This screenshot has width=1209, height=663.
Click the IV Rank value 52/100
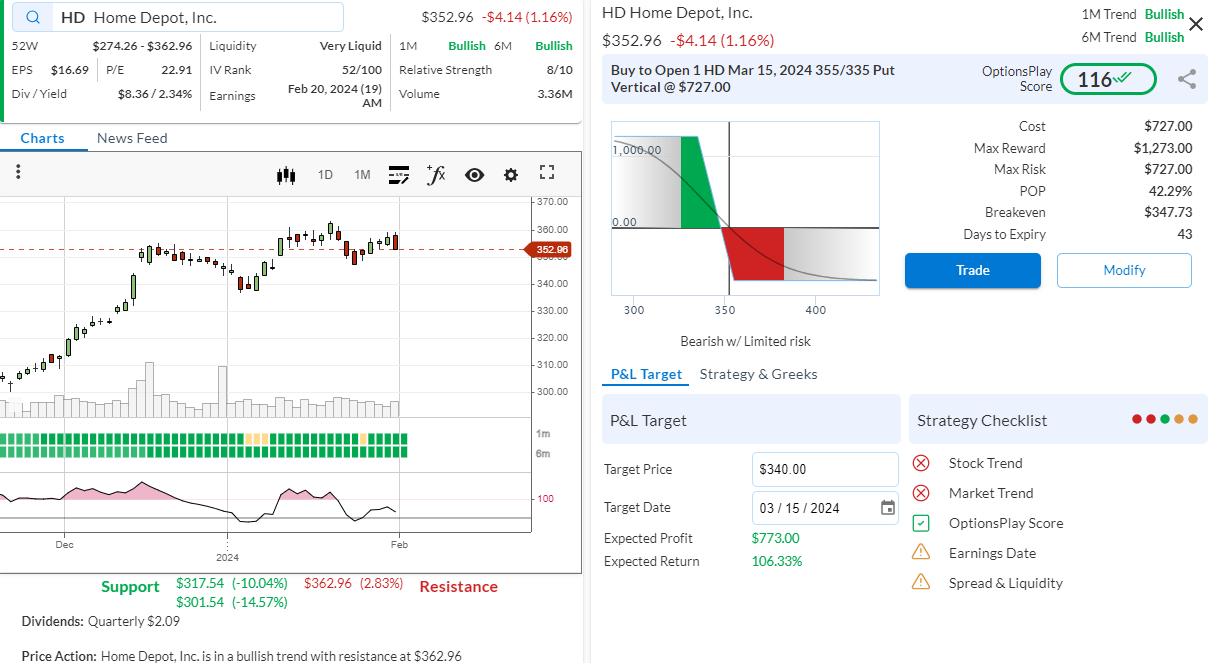[x=362, y=70]
